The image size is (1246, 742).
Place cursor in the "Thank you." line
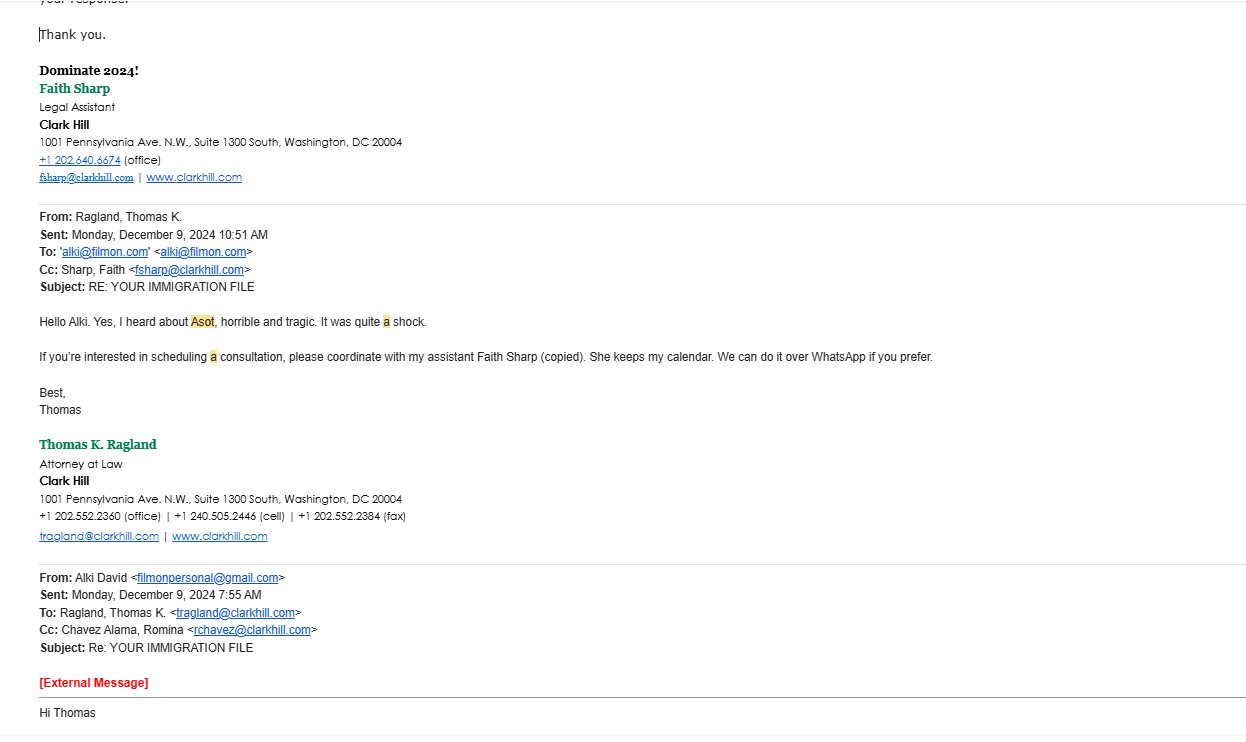(x=73, y=35)
